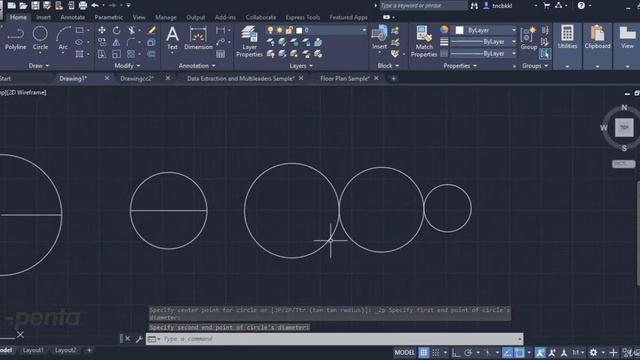This screenshot has width=640, height=360.
Task: Toggle layer lock icon in layer dropdown
Action: click(289, 30)
